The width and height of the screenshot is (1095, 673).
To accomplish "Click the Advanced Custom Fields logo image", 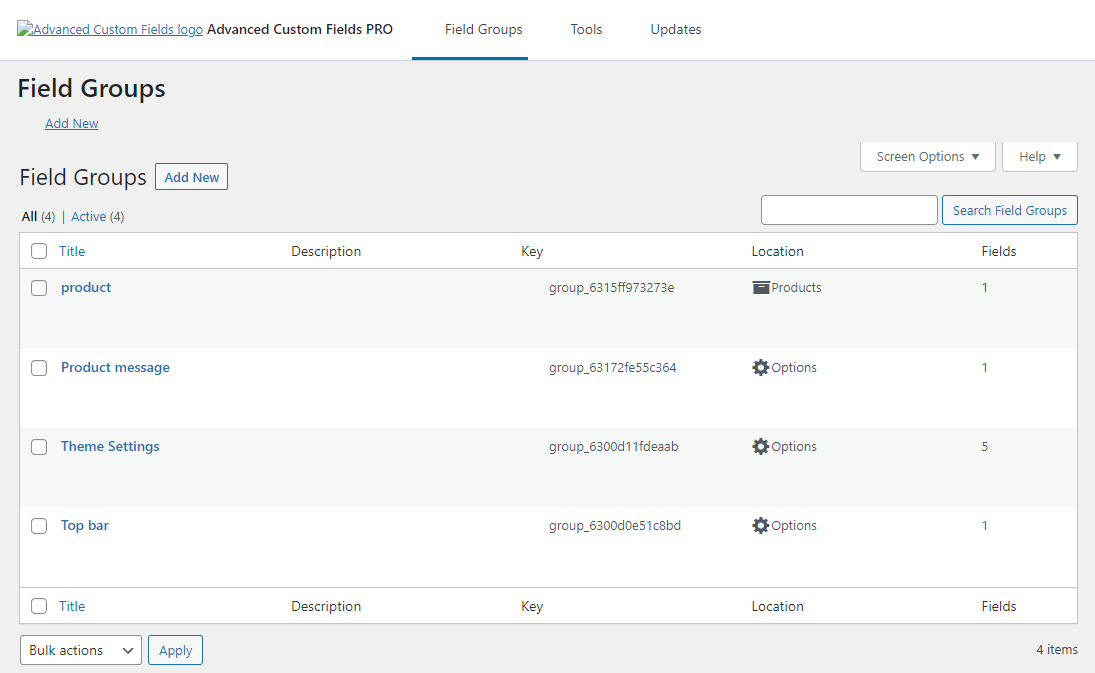I will click(x=110, y=29).
